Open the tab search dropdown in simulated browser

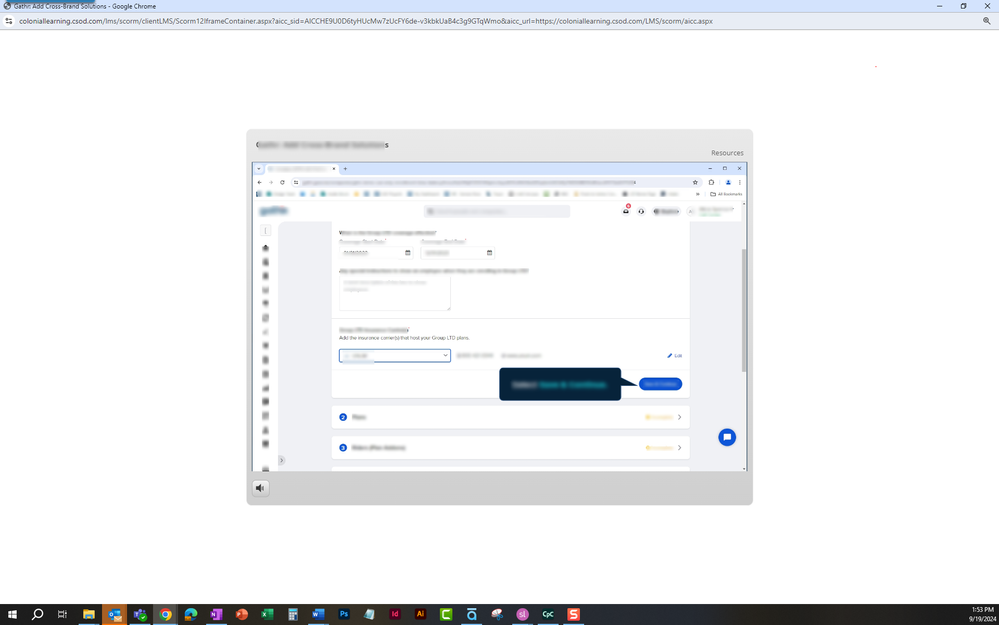[x=259, y=169]
